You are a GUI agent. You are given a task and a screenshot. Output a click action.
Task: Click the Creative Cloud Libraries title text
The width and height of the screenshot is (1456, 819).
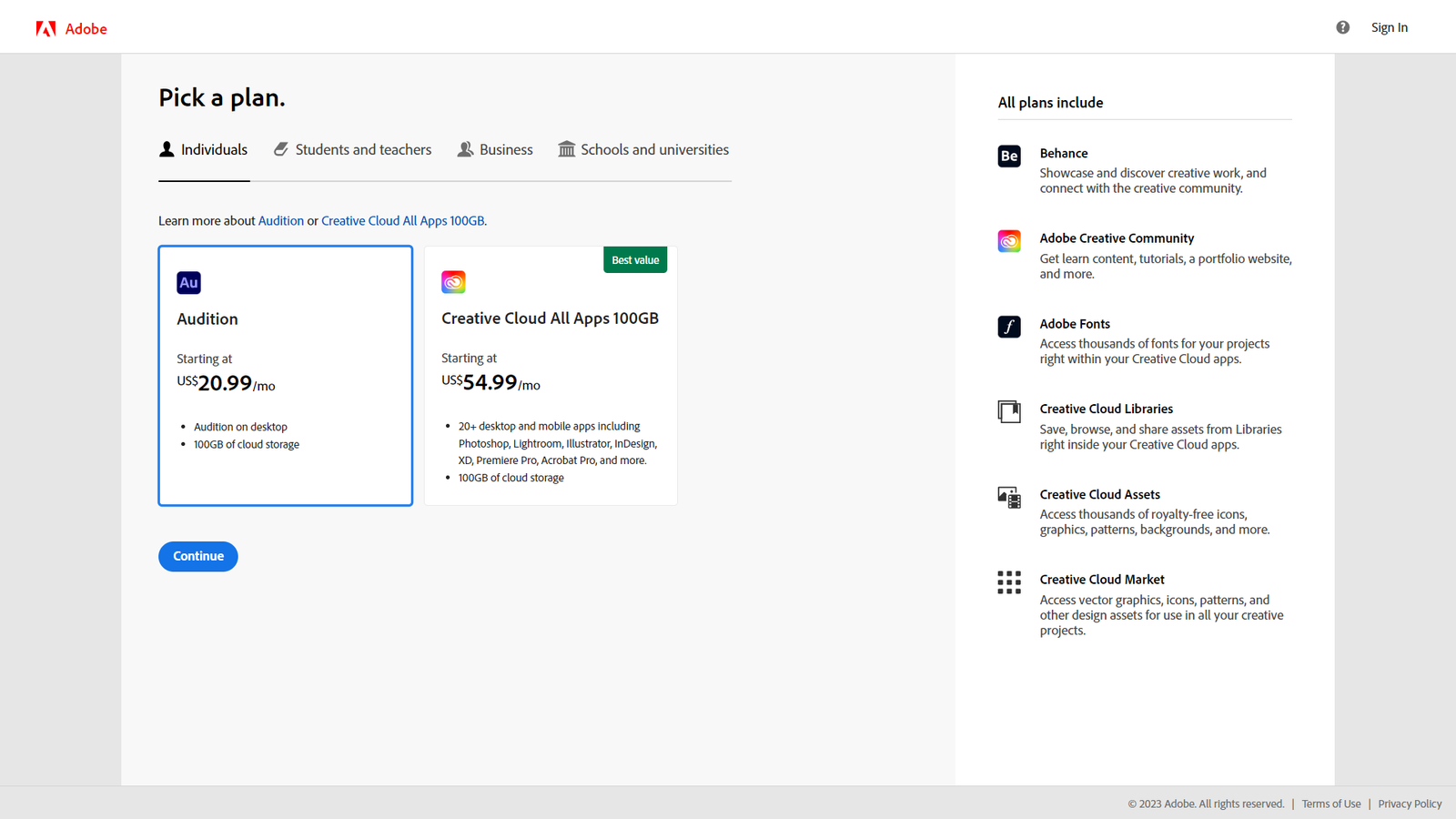(1107, 409)
